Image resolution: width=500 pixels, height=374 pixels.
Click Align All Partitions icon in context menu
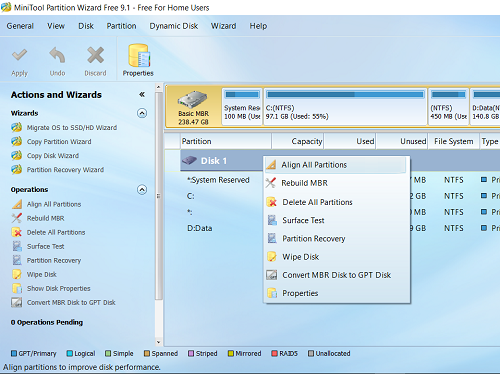point(271,165)
